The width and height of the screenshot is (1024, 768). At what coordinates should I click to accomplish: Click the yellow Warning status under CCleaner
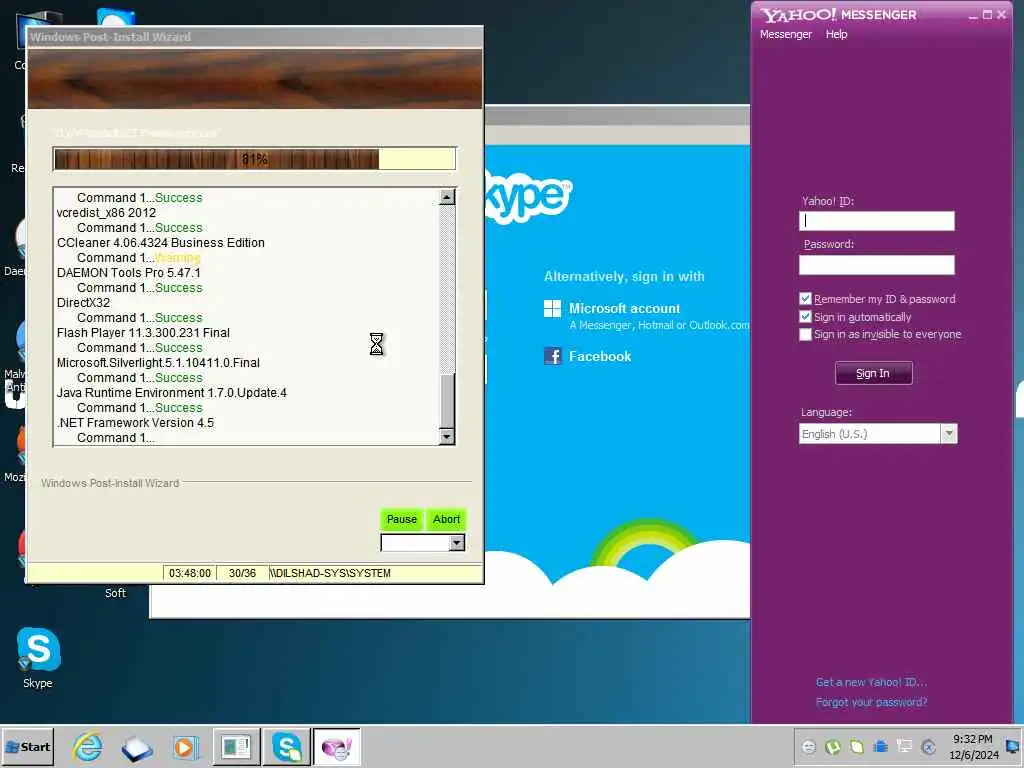tap(178, 258)
